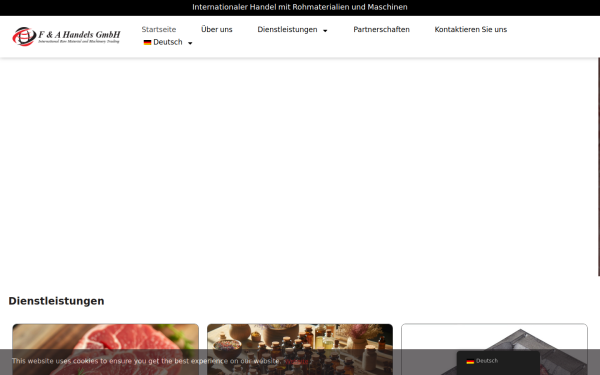Viewport: 600px width, 375px height.
Task: Click the German flag icon in the navigation
Action: tap(147, 42)
